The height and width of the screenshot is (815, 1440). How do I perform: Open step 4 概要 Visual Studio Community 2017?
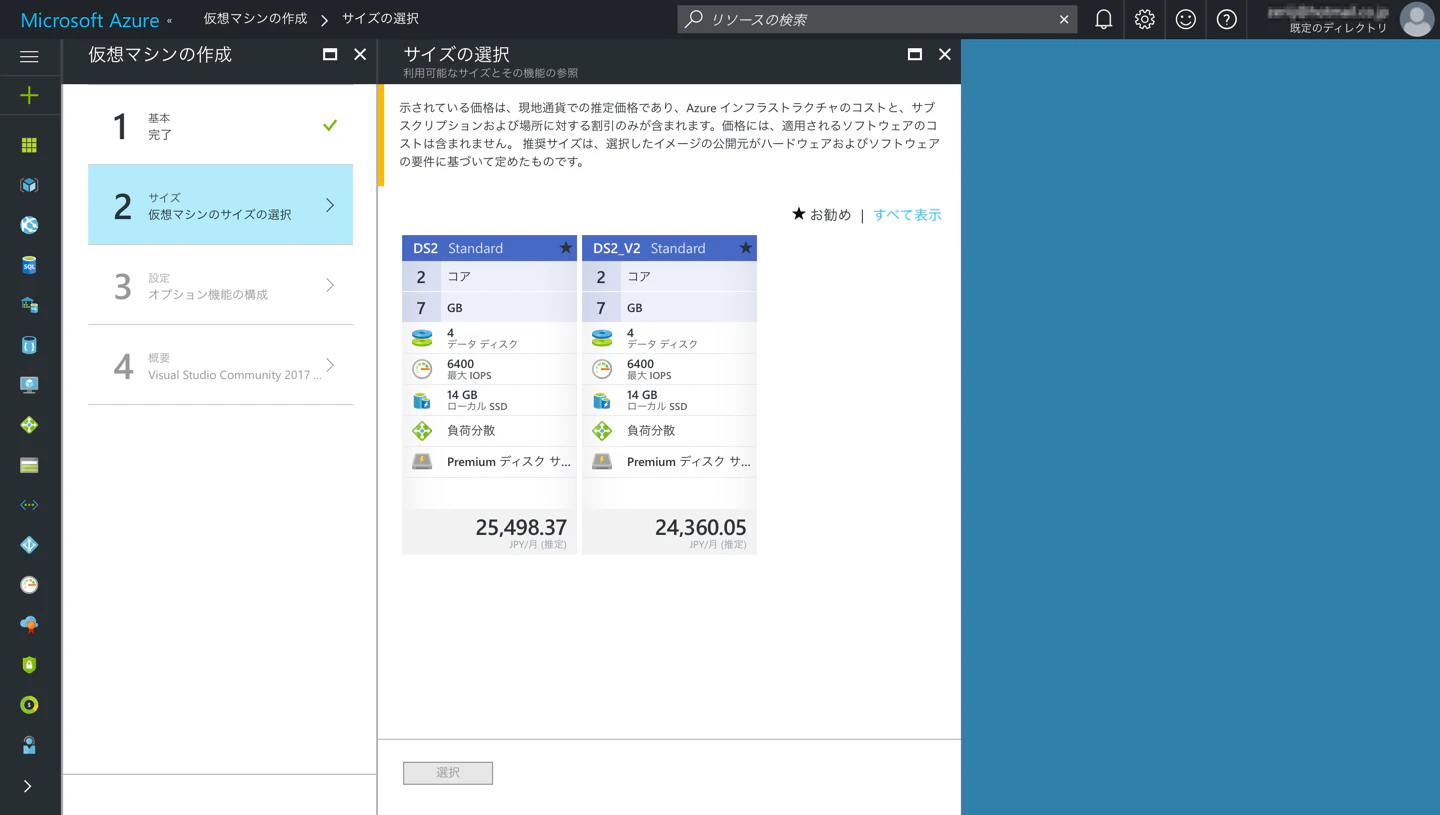tap(220, 365)
